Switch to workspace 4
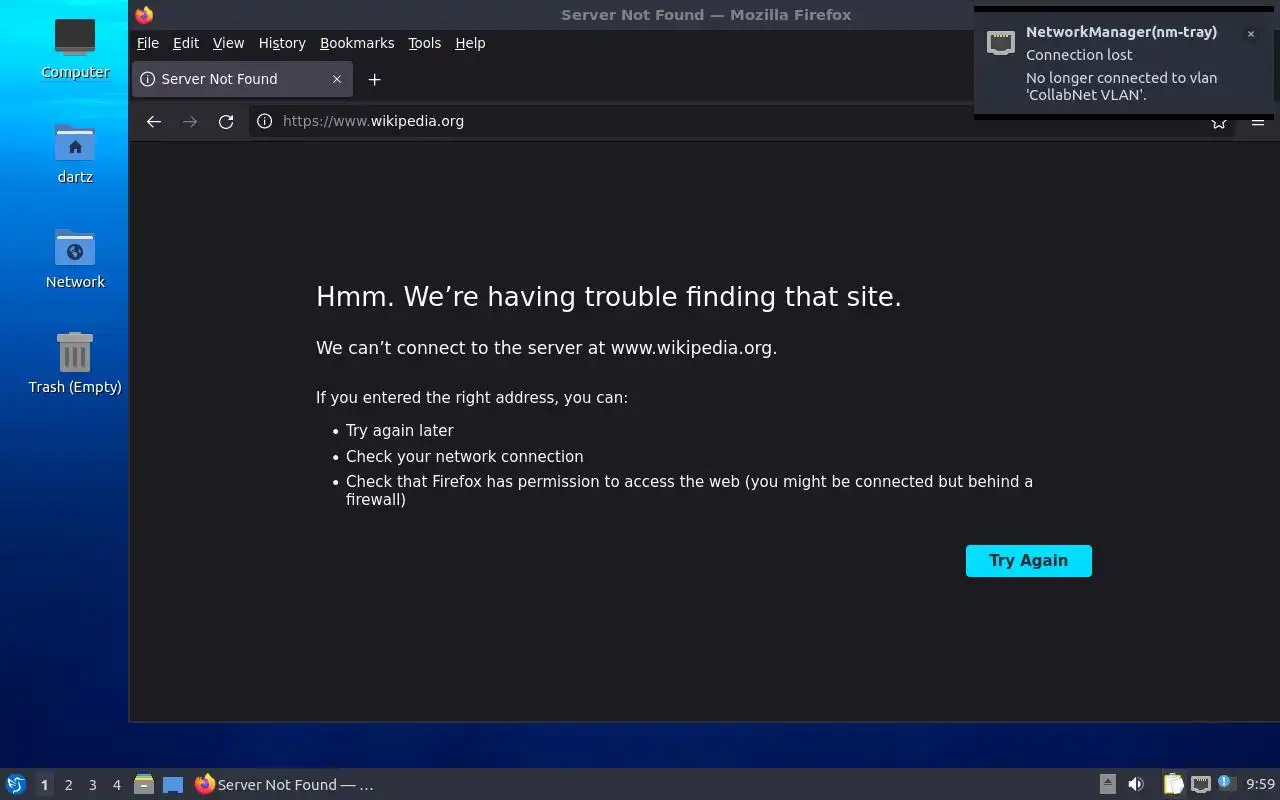Viewport: 1280px width, 800px height. 116,785
